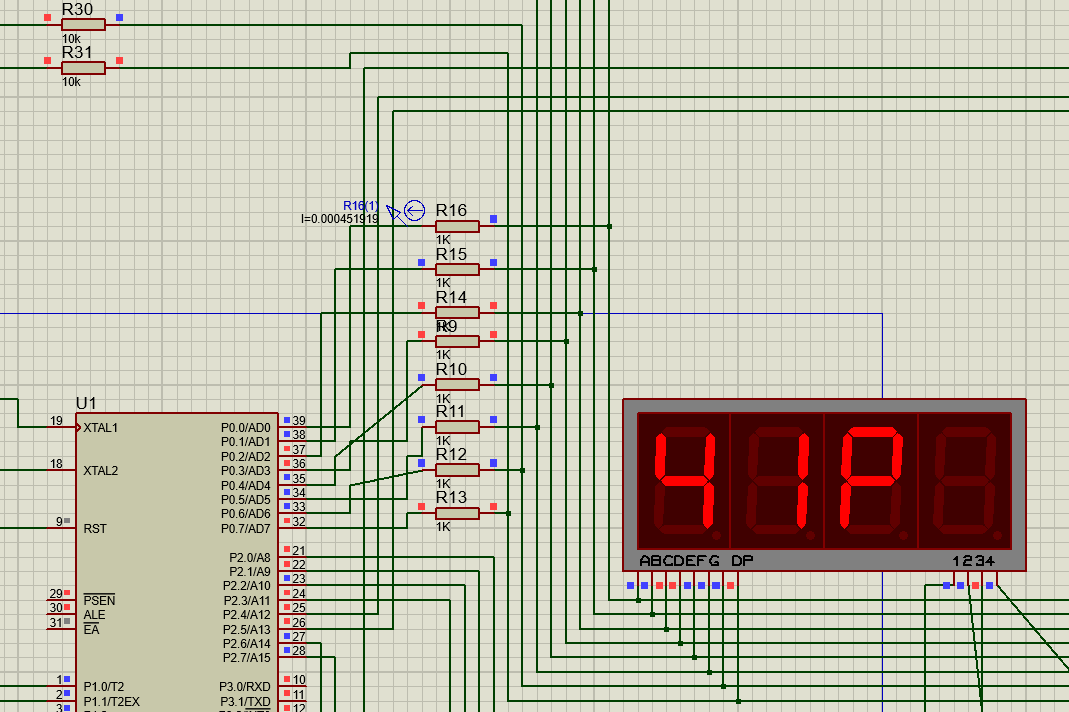Click the current probe arrow icon near R16
This screenshot has height=712, width=1069.
click(x=414, y=211)
